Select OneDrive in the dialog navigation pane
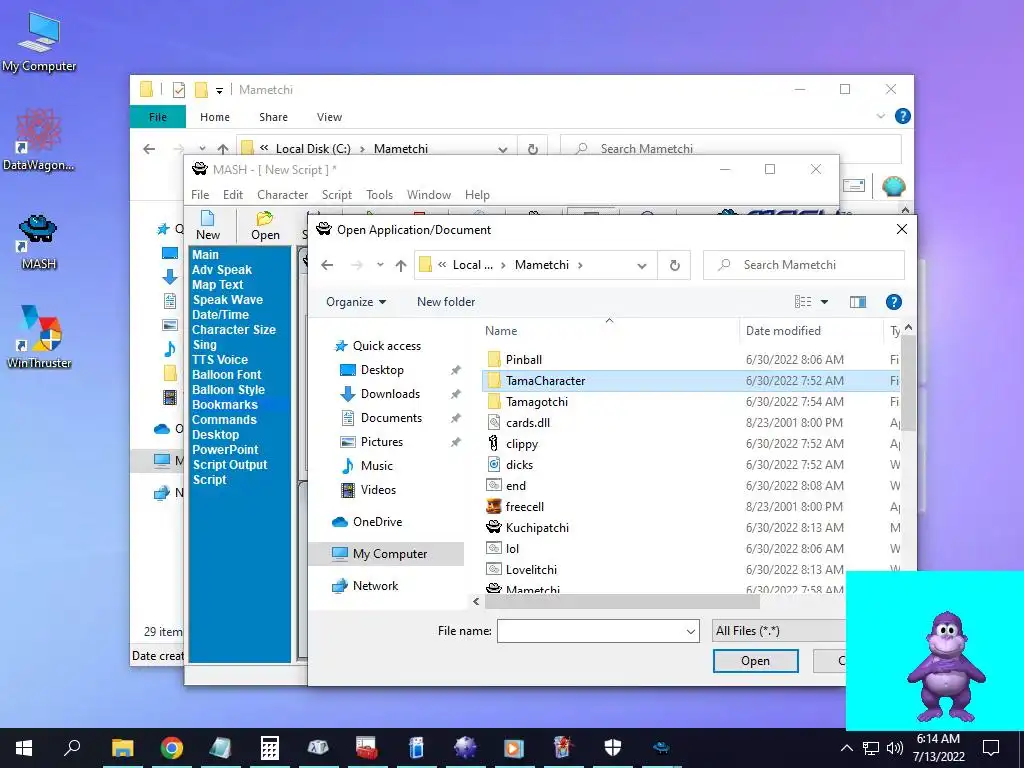Viewport: 1024px width, 768px height. click(x=377, y=522)
